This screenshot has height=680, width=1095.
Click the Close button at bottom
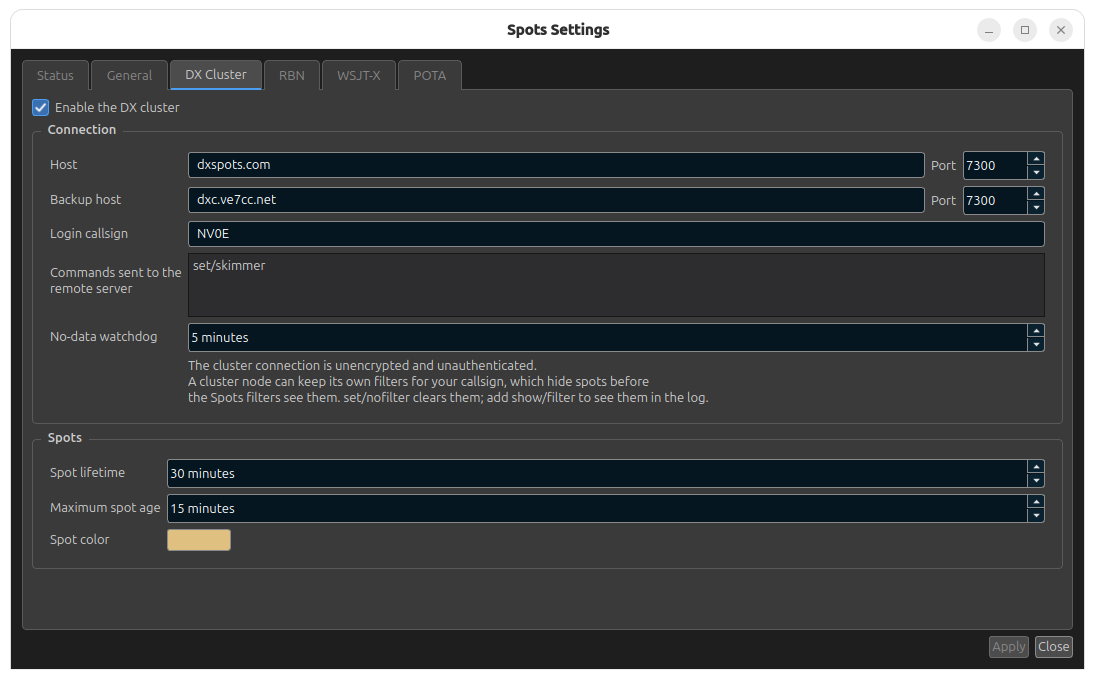[1053, 646]
